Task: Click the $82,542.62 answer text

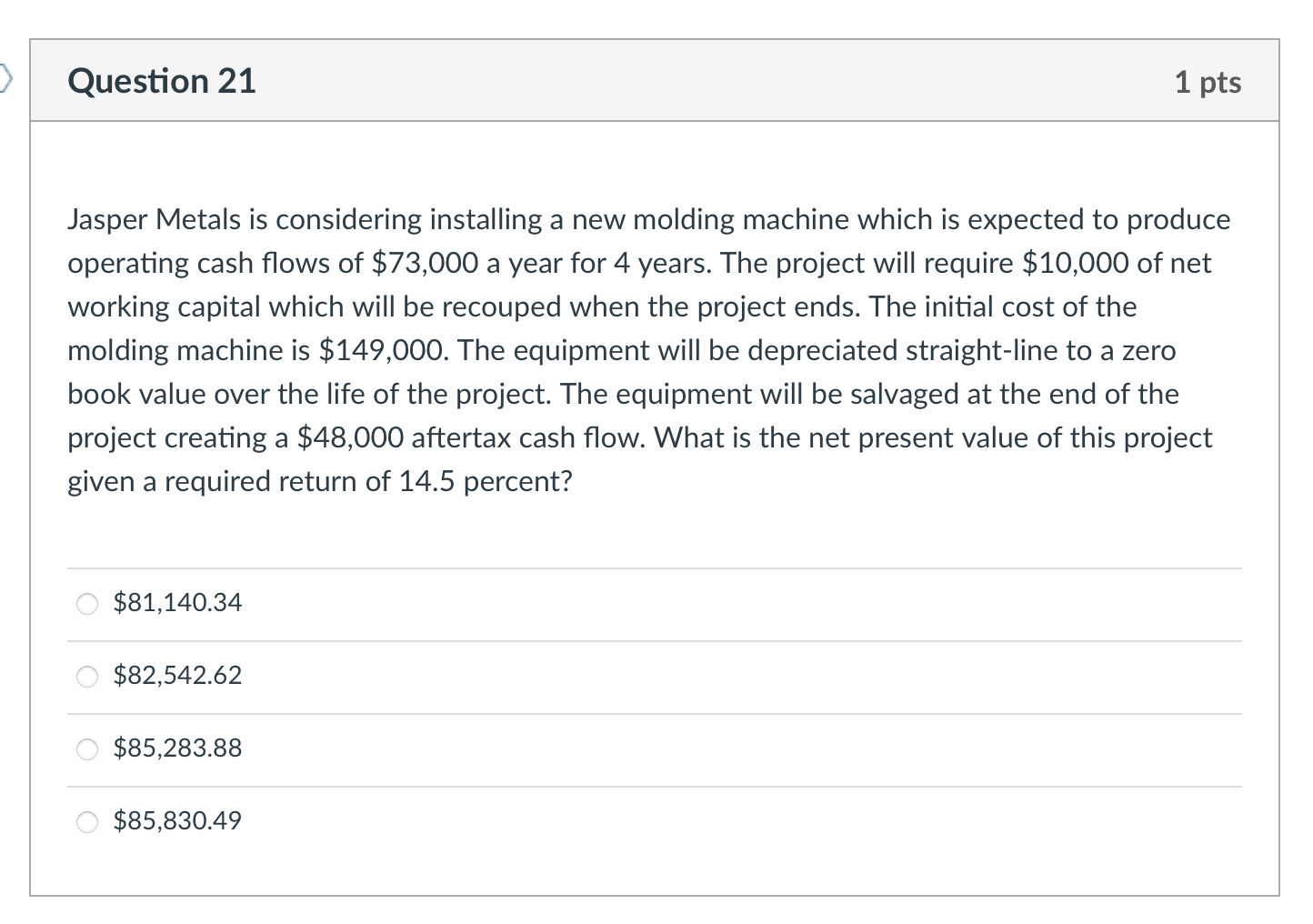Action: coord(177,676)
